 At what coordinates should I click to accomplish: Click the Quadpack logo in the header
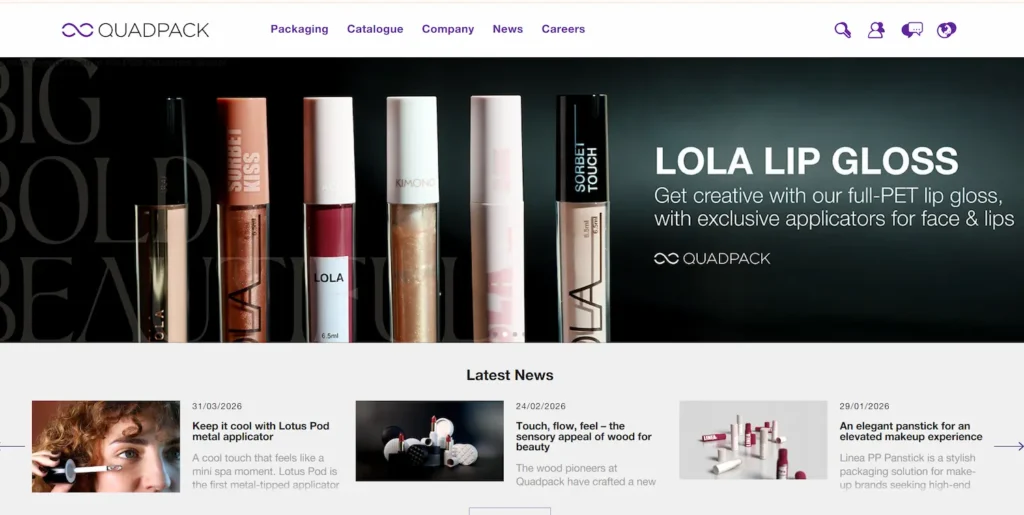tap(135, 30)
